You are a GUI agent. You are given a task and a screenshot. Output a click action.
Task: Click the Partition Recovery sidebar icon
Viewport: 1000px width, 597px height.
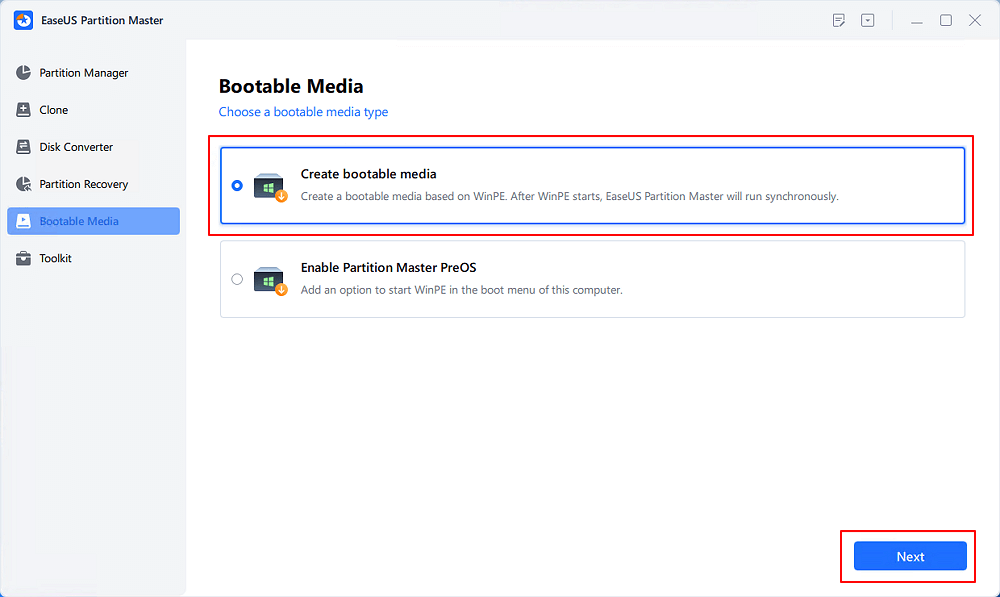point(23,184)
